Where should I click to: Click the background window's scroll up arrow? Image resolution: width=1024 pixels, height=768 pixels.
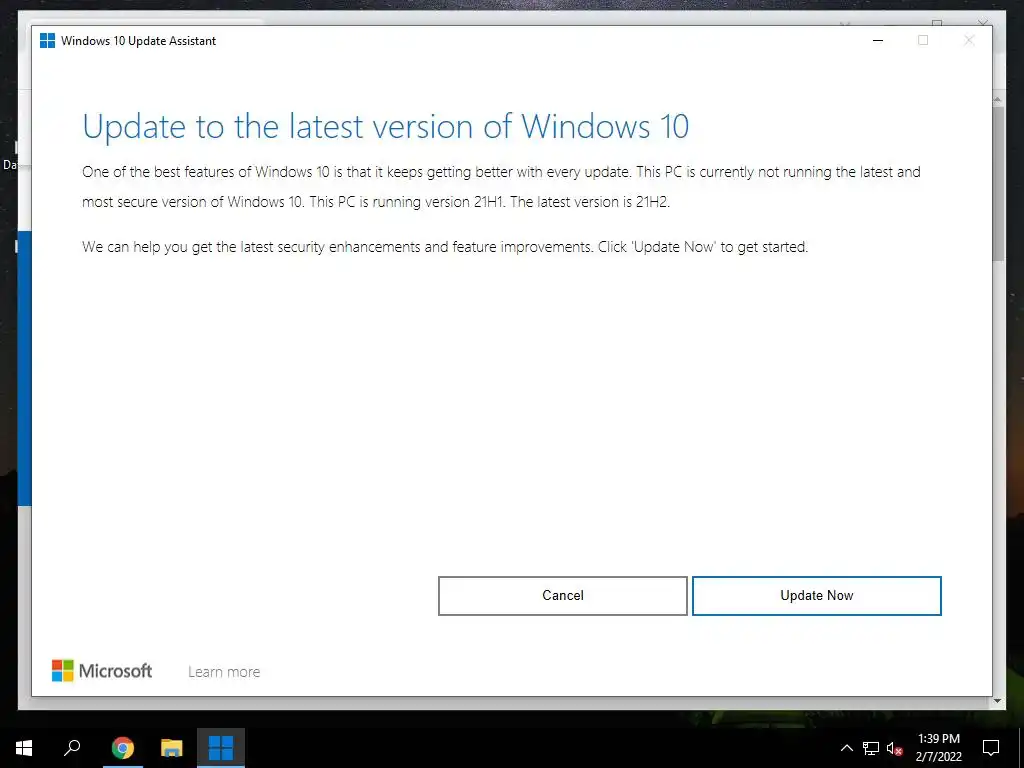[998, 99]
